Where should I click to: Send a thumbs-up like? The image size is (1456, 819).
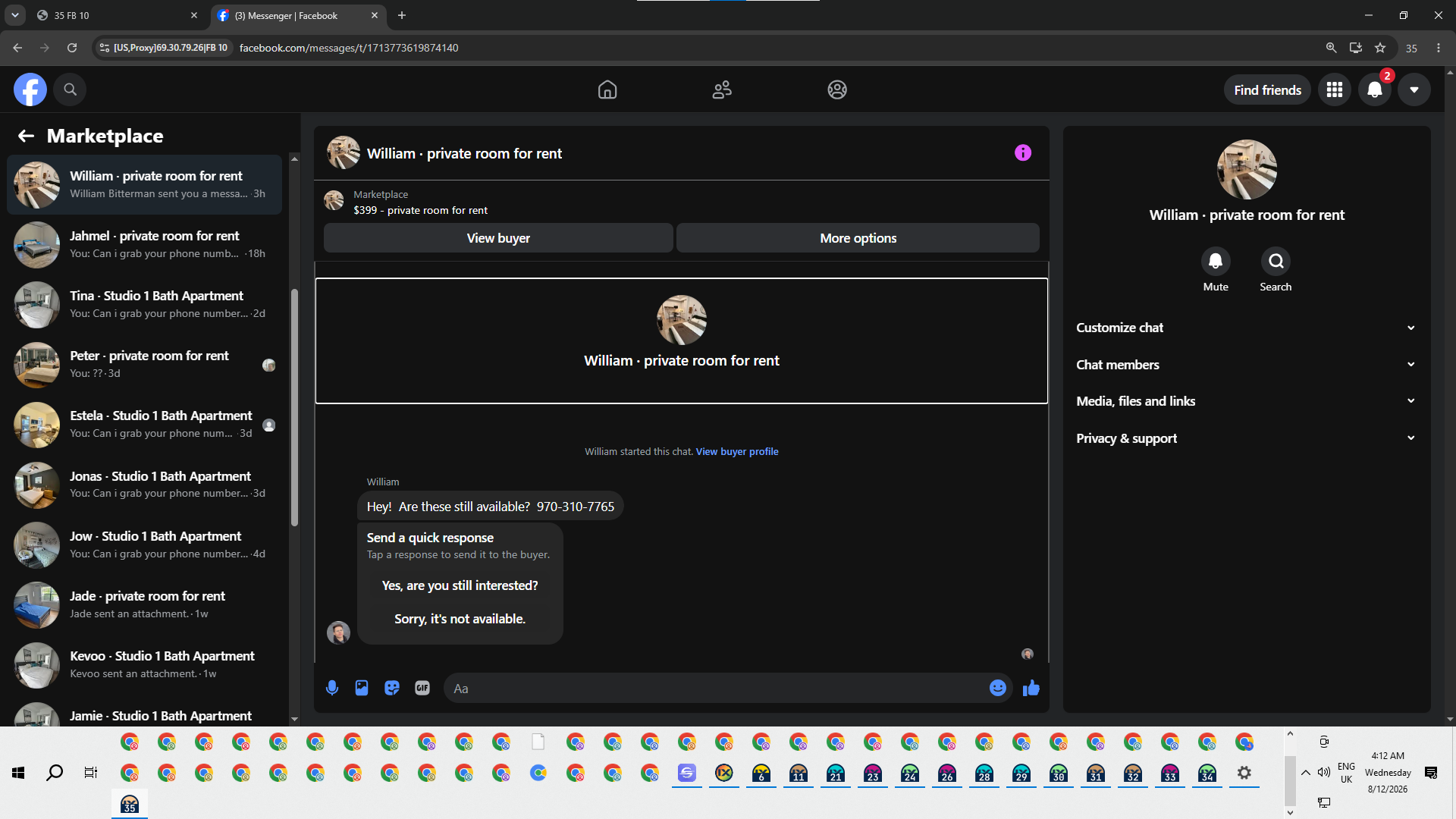tap(1031, 688)
